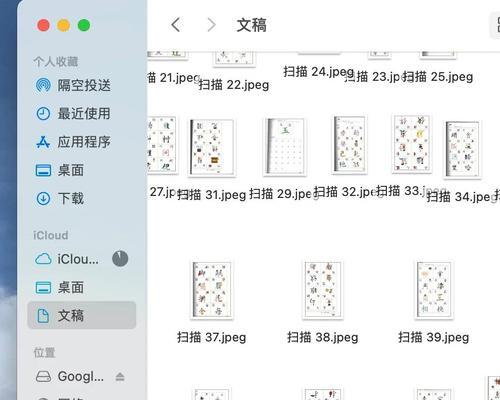Select thumbnail of 扫描 33.jpeg
Viewport: 500px width, 400px height.
tap(412, 144)
